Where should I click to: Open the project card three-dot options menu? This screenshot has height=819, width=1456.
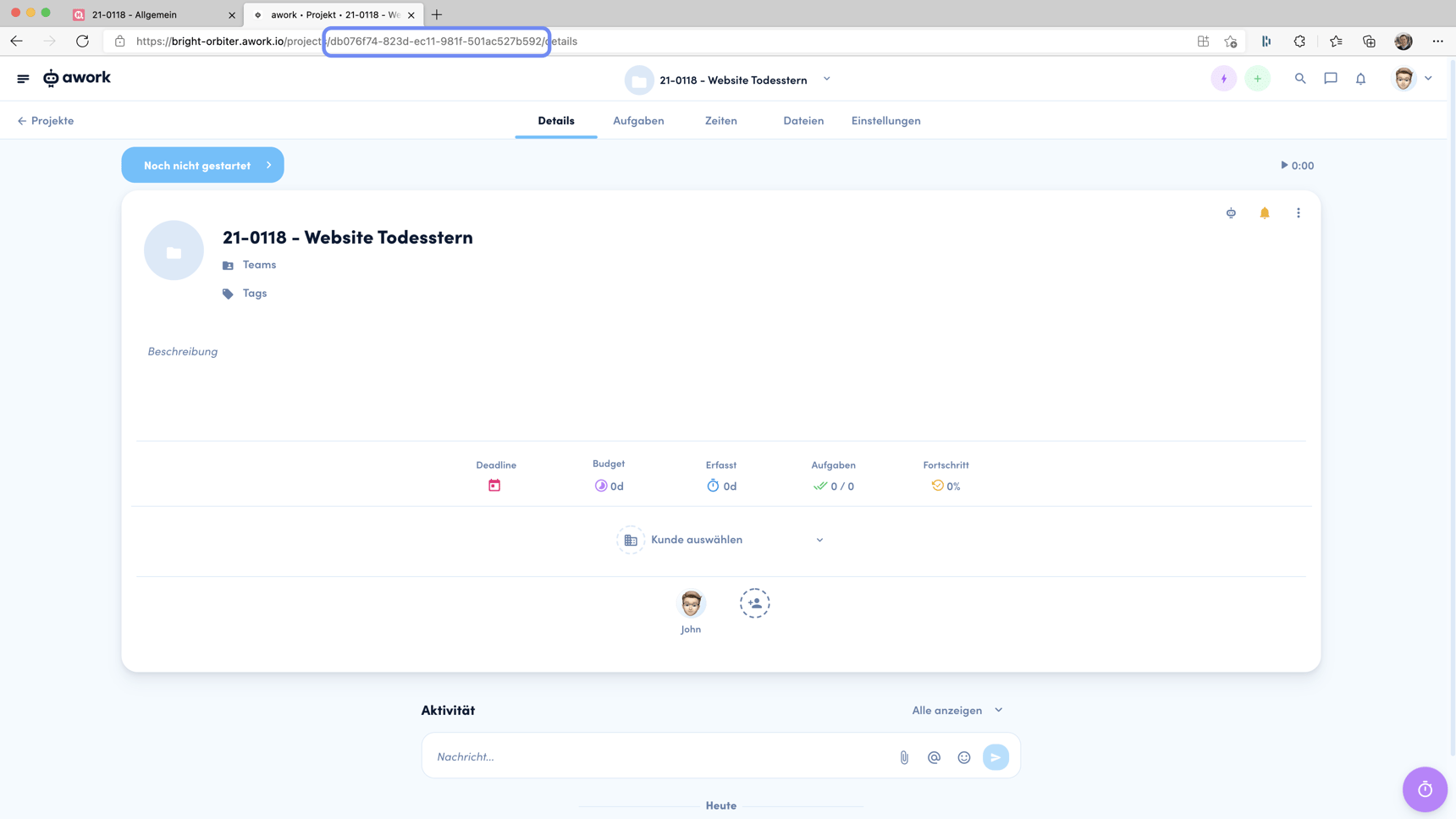pyautogui.click(x=1299, y=212)
